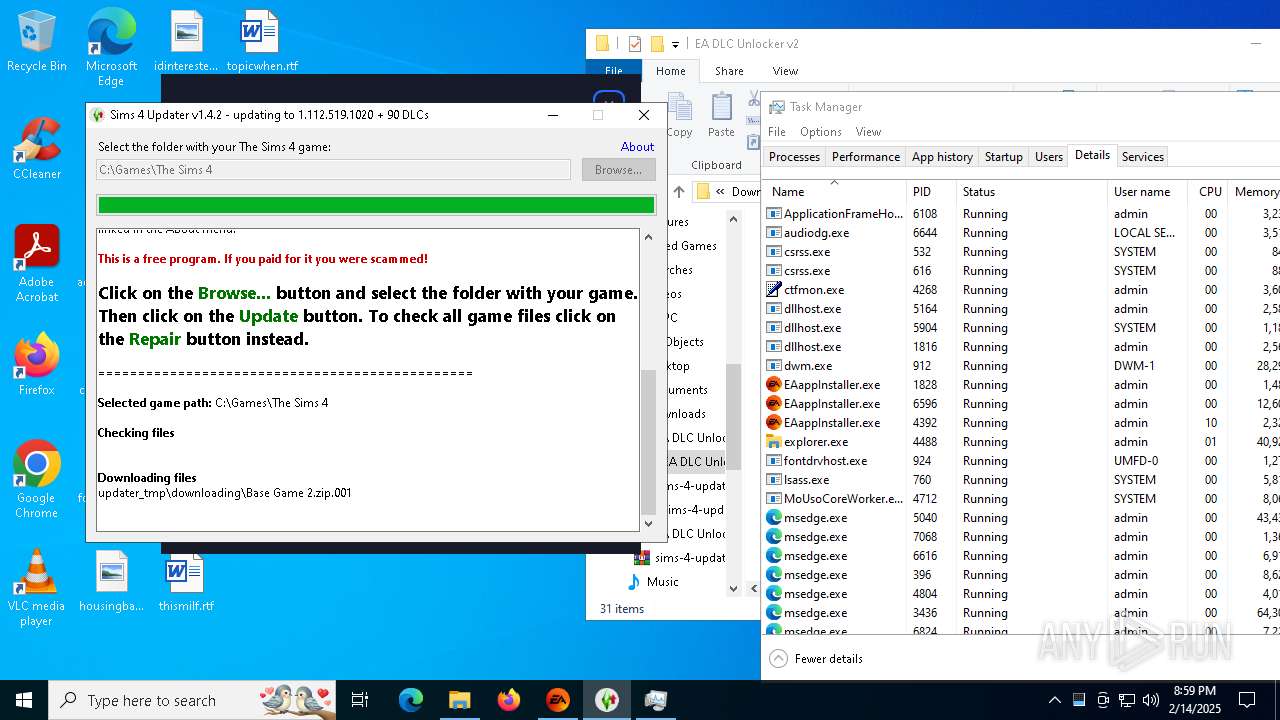The image size is (1280, 720).
Task: Click Copy icon in Explorer ribbon
Action: [x=679, y=115]
